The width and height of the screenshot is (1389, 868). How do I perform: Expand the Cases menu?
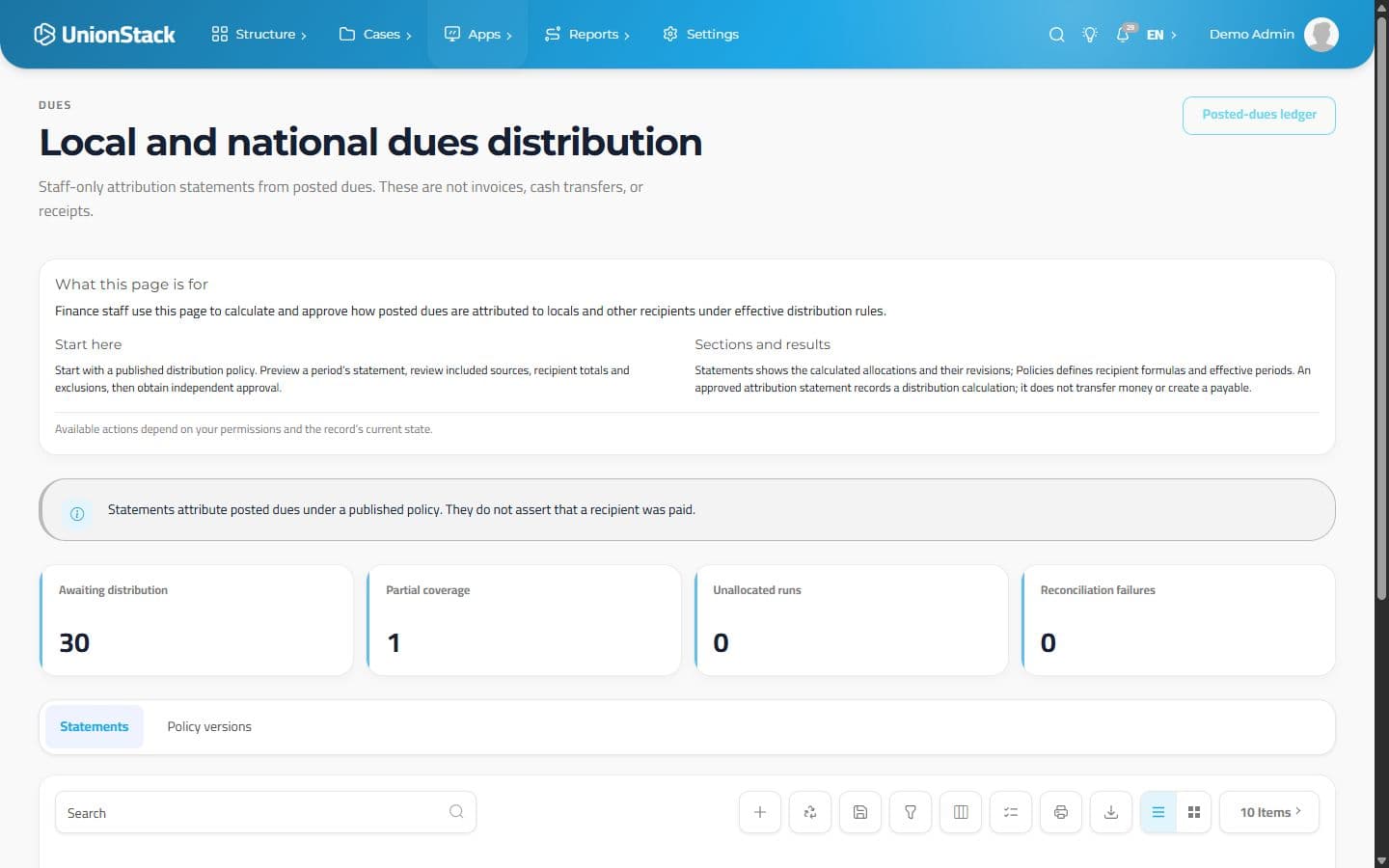[x=375, y=35]
